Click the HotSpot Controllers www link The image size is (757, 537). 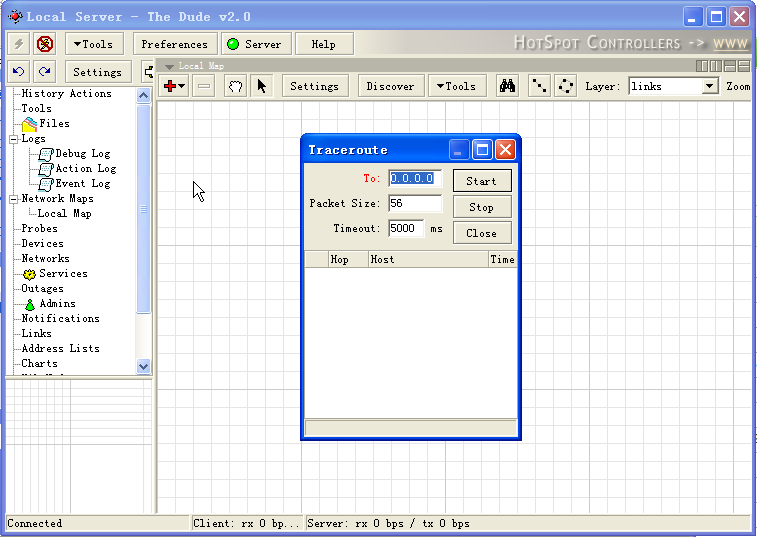(x=730, y=43)
